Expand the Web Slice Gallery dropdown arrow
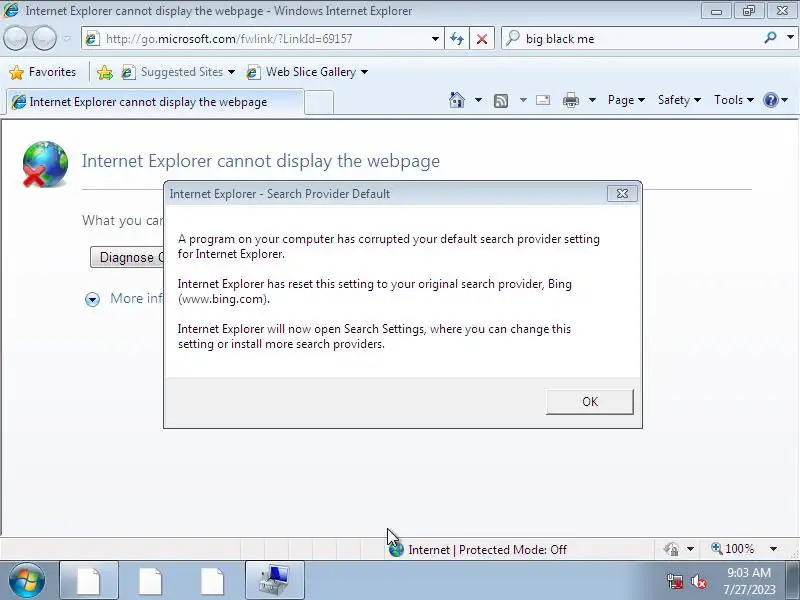Image resolution: width=800 pixels, height=600 pixels. 364,72
